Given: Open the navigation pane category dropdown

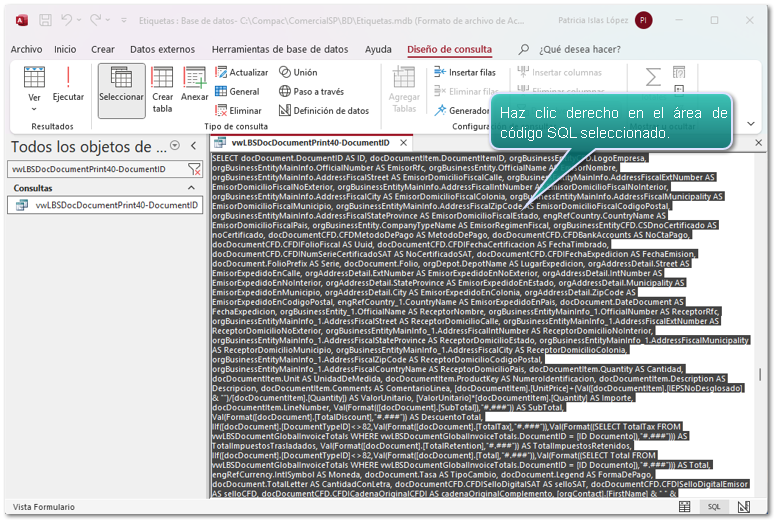Looking at the screenshot, I should [175, 145].
